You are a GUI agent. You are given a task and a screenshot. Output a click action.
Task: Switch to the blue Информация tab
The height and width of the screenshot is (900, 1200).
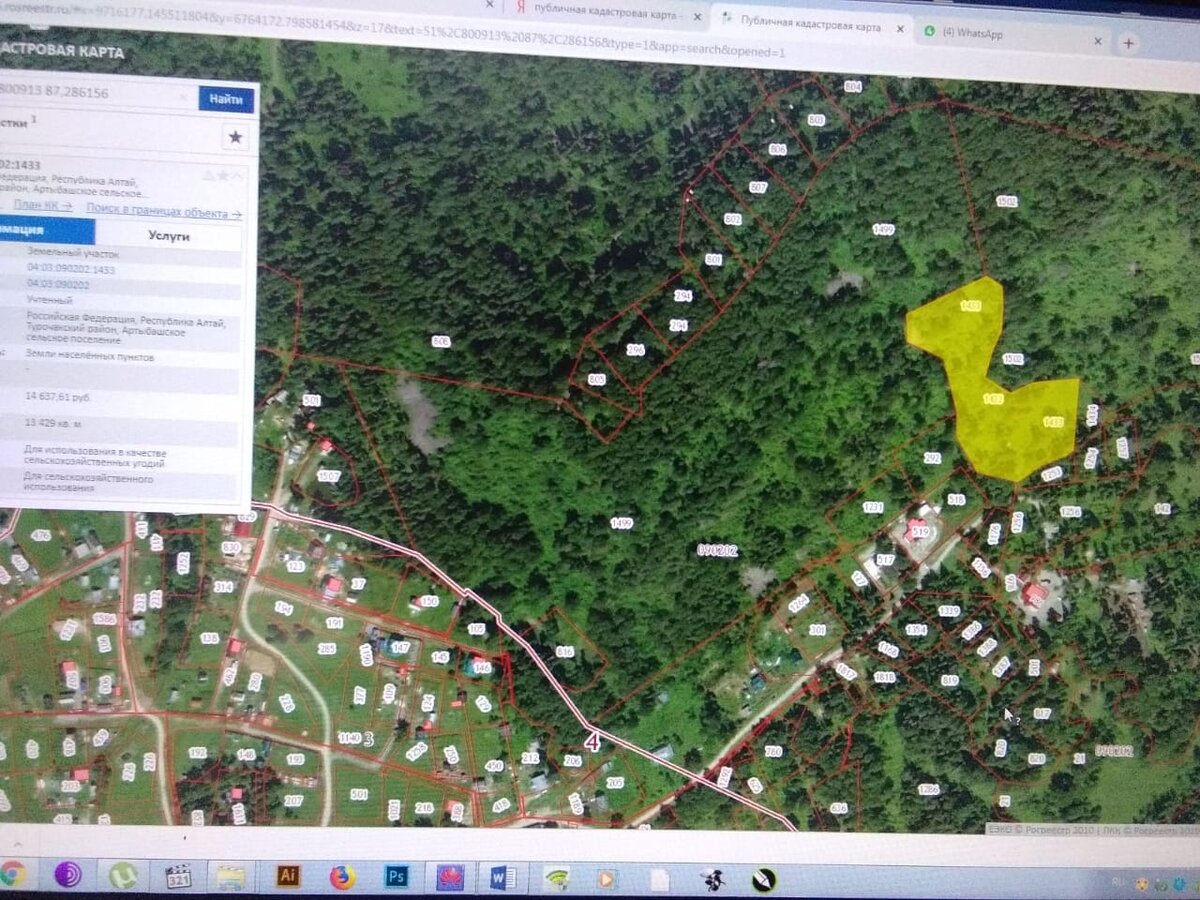click(x=46, y=231)
